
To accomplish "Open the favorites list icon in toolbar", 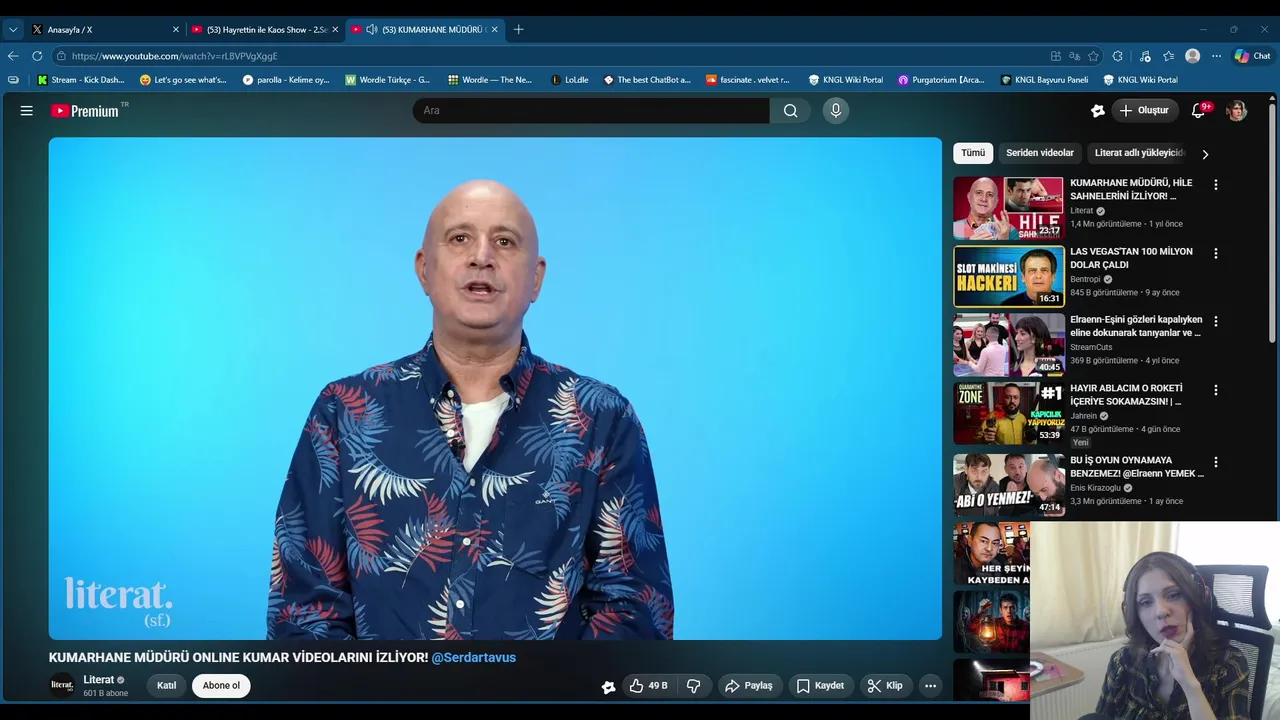I will coord(1168,56).
